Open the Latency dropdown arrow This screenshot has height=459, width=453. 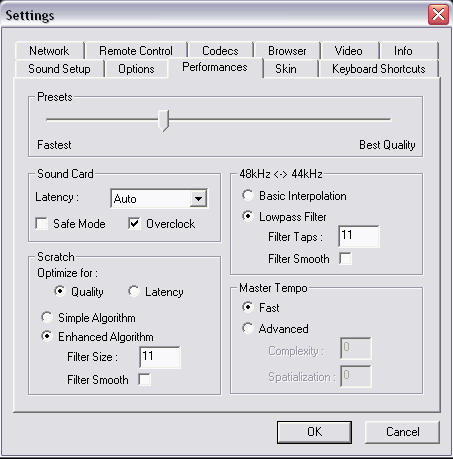(x=198, y=199)
